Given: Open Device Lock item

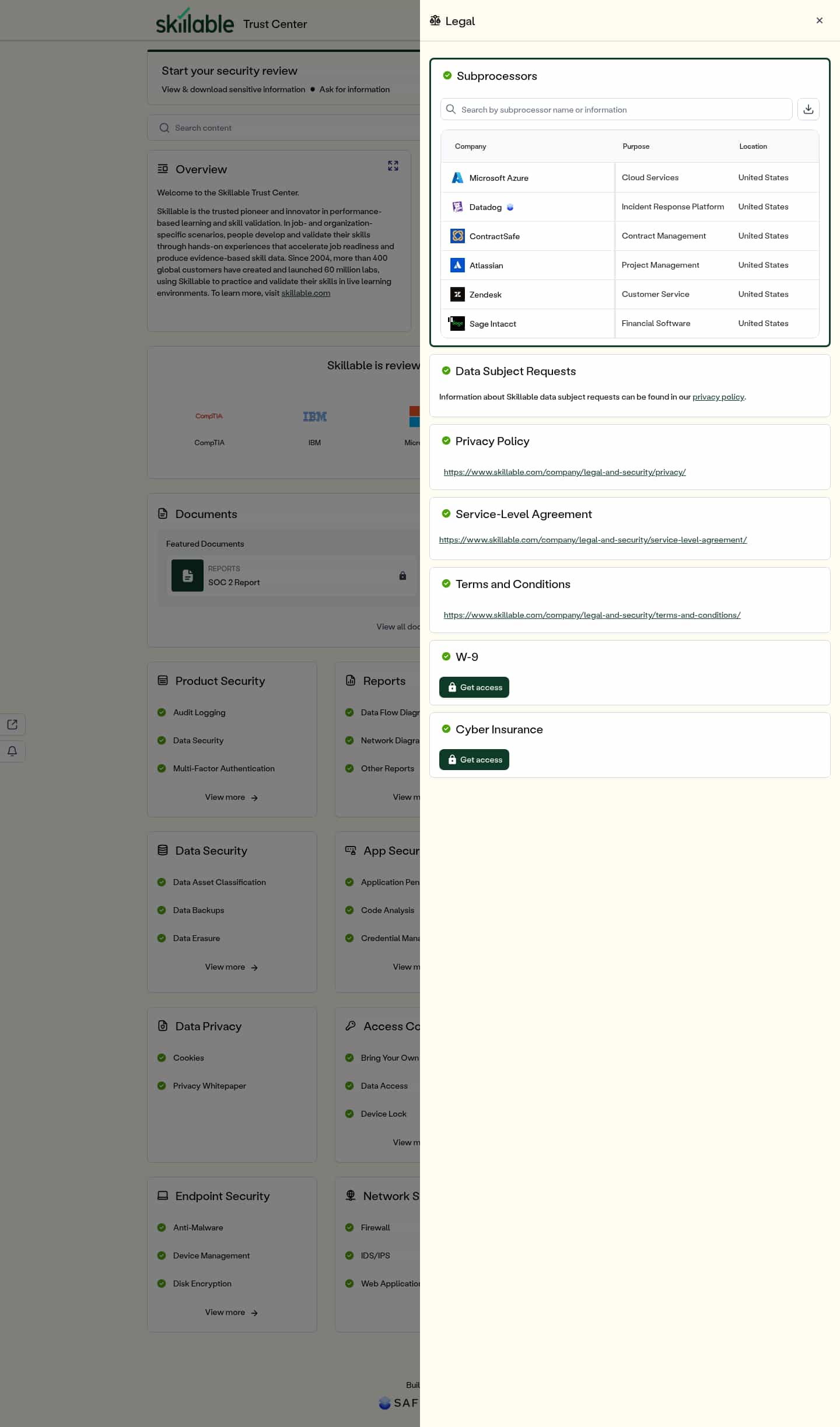Looking at the screenshot, I should [383, 1114].
